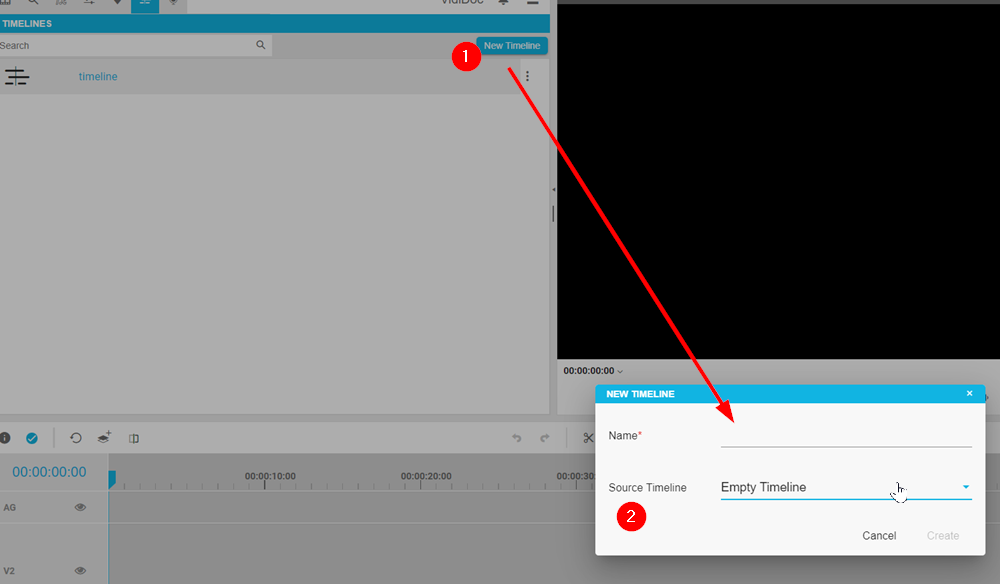Open the three-dot menu for timeline row
This screenshot has width=1000, height=584.
click(x=528, y=76)
